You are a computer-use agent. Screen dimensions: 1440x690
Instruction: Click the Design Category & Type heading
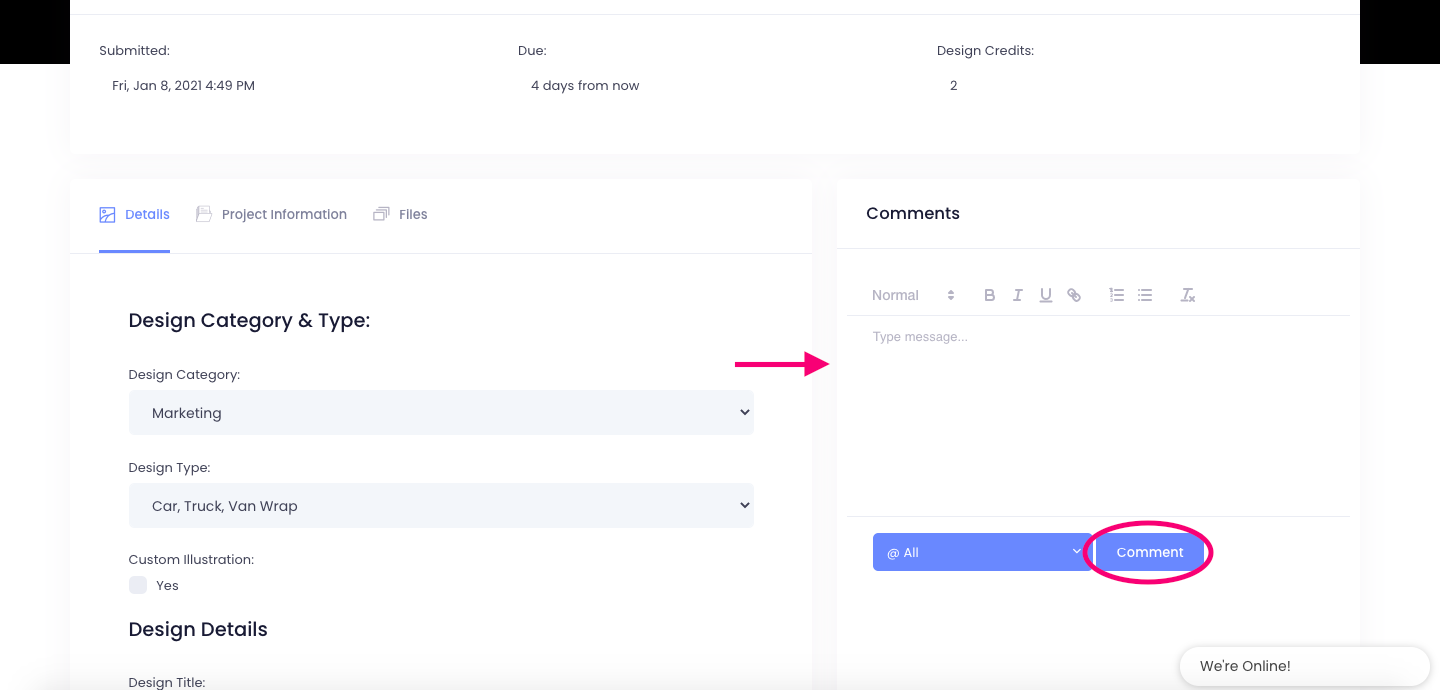tap(249, 321)
